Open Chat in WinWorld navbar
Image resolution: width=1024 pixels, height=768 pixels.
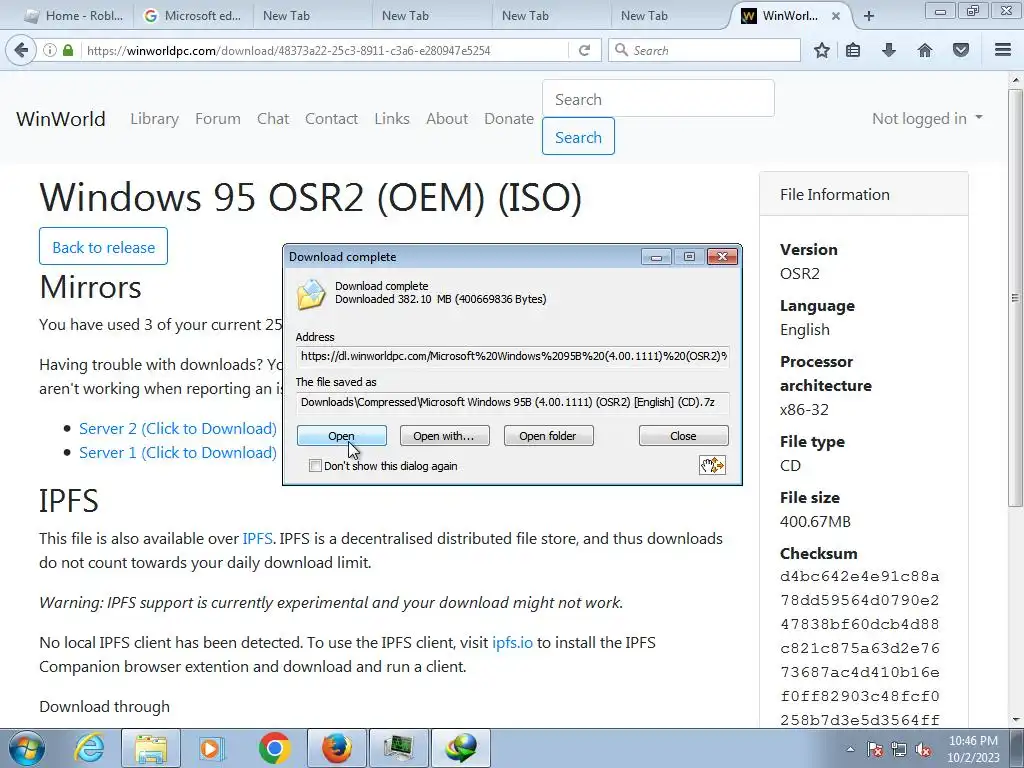[x=273, y=118]
